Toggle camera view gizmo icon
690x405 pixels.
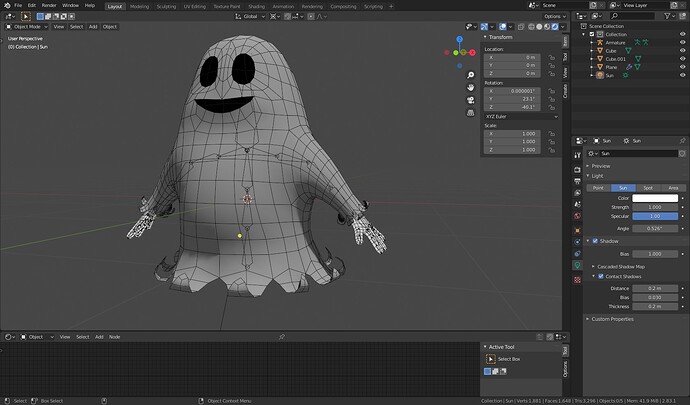(470, 100)
